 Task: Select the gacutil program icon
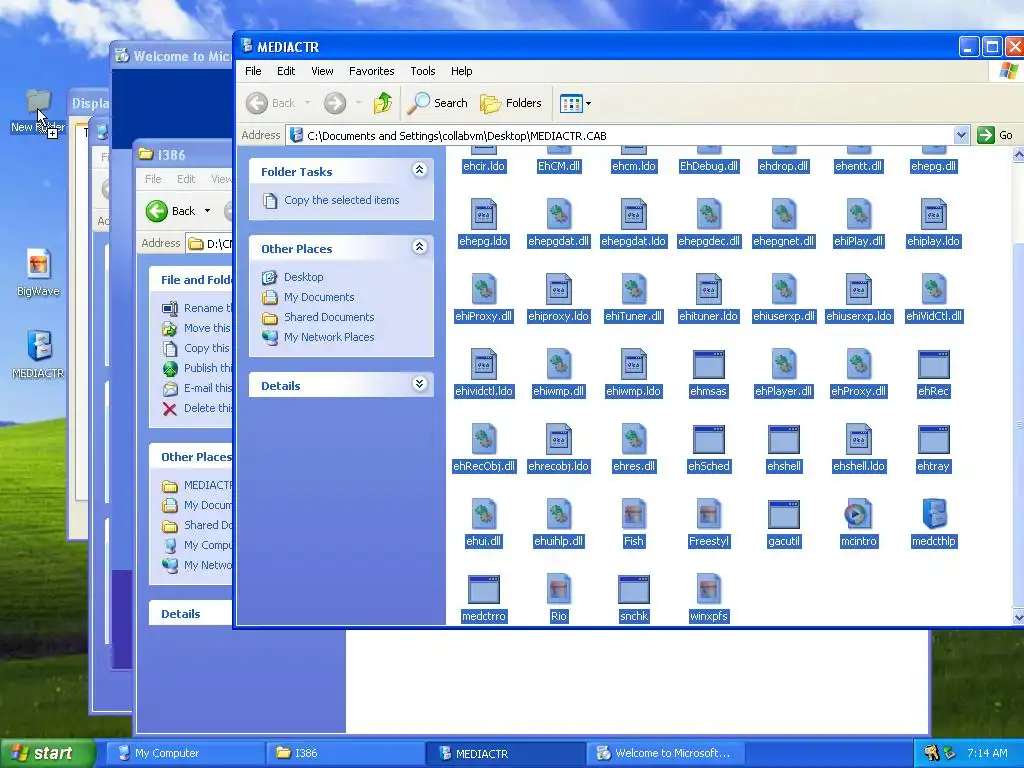784,514
